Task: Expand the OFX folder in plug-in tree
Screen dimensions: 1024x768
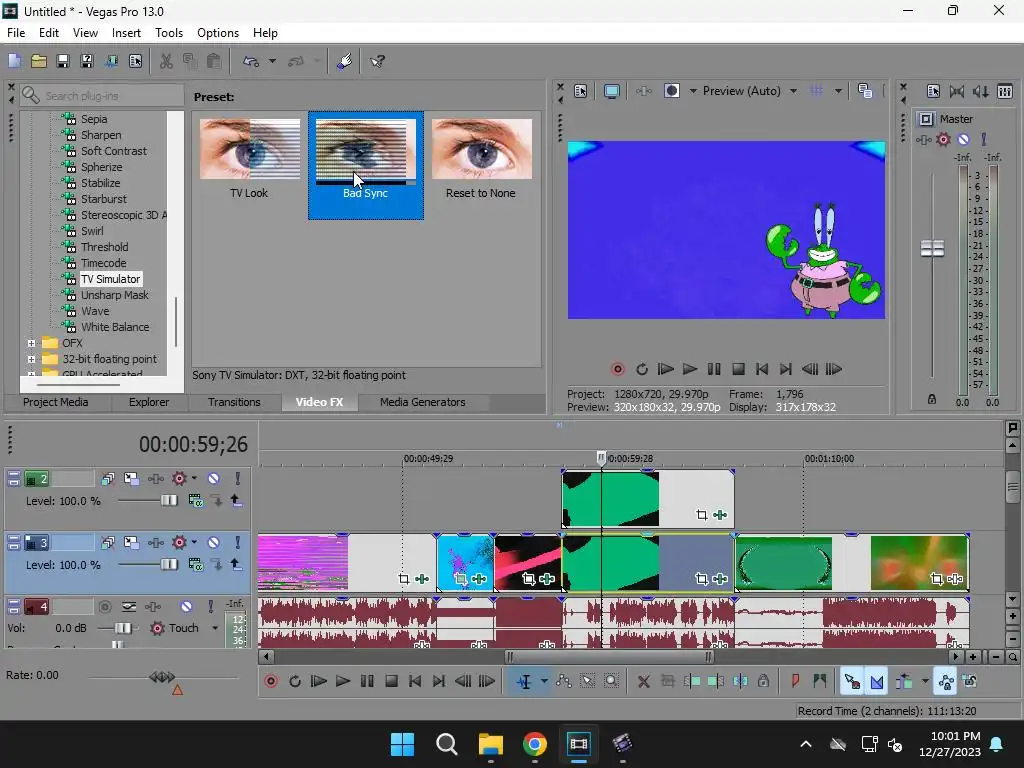Action: click(31, 343)
